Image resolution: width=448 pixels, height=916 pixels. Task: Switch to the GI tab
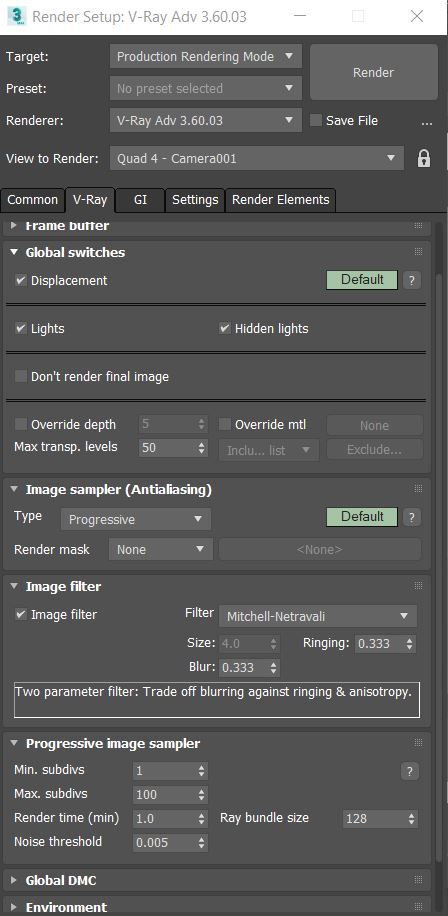pos(140,200)
